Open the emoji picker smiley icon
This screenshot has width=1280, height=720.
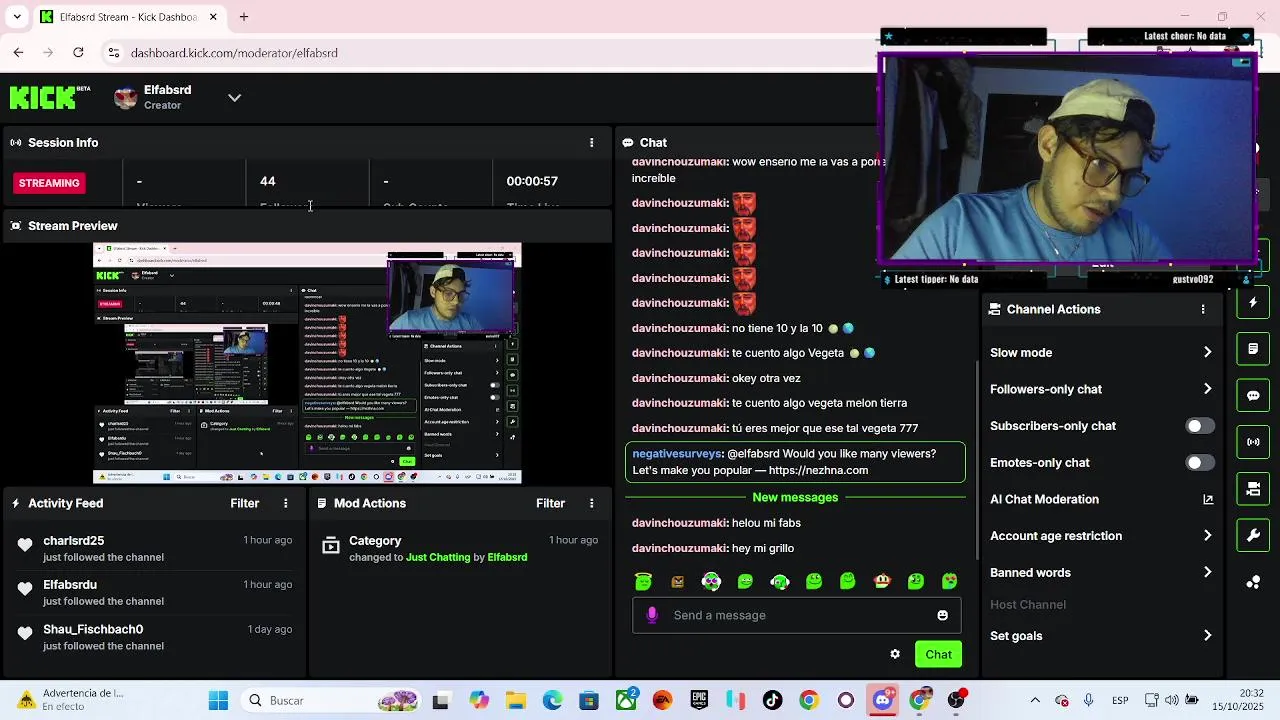[942, 615]
